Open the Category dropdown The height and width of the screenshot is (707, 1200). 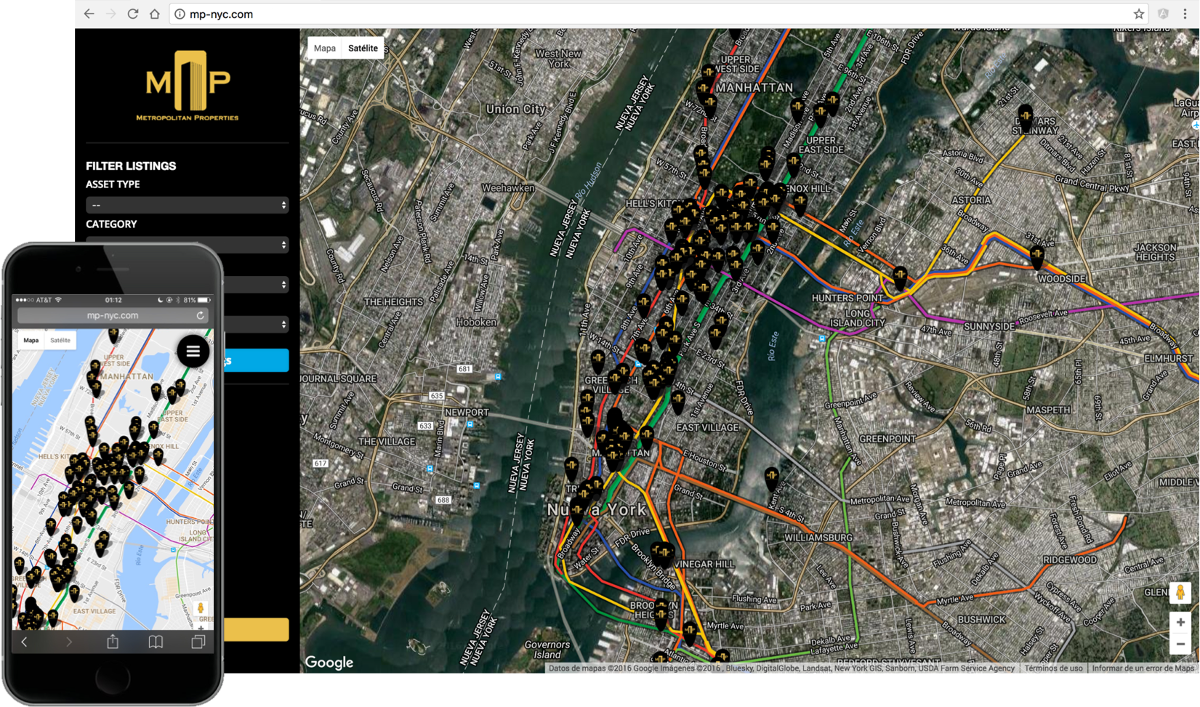coord(187,245)
